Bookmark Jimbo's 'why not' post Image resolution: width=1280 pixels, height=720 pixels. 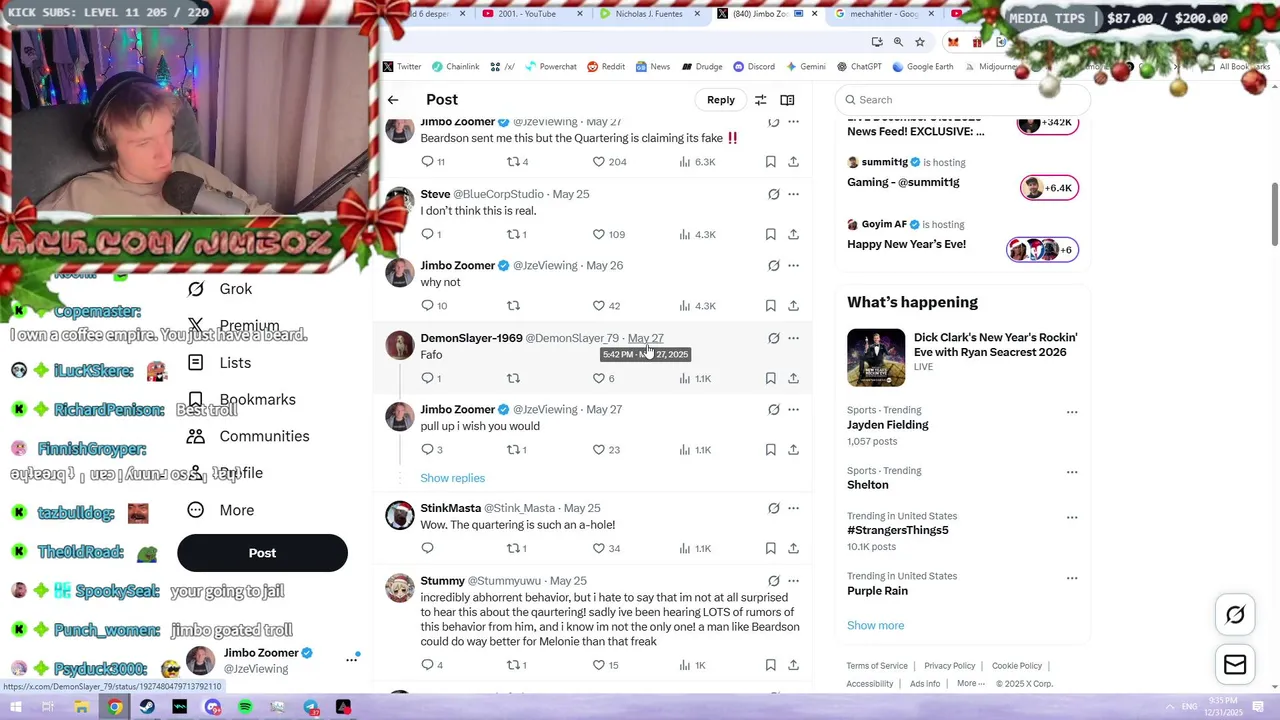tap(770, 306)
